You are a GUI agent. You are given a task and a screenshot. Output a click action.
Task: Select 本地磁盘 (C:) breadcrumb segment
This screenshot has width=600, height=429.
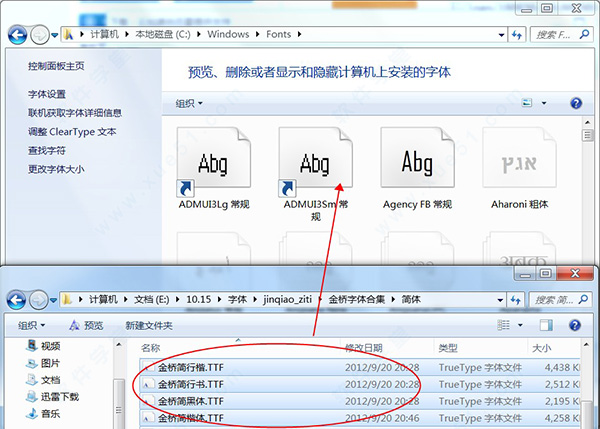[163, 34]
